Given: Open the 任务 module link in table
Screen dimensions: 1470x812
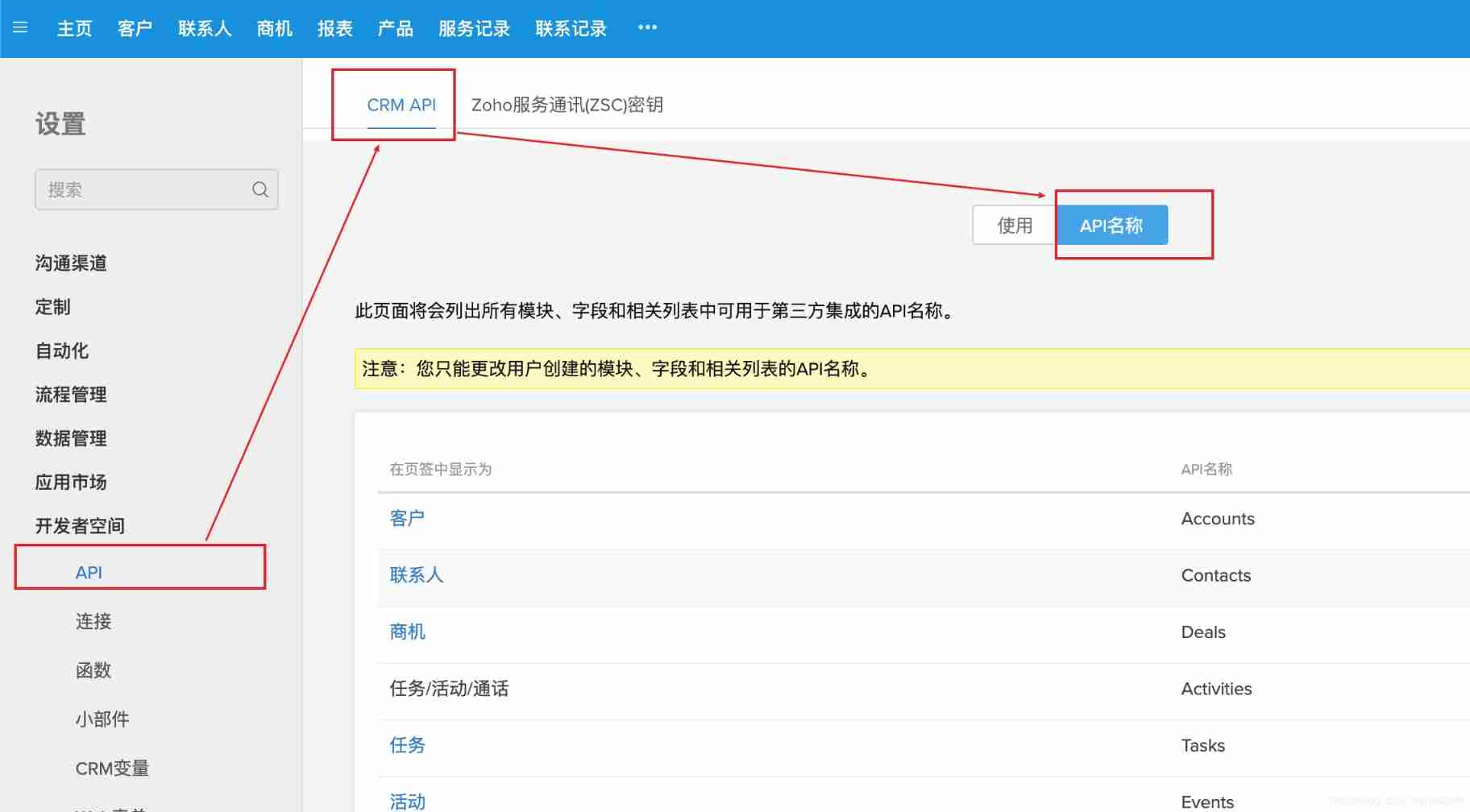Looking at the screenshot, I should pyautogui.click(x=407, y=745).
